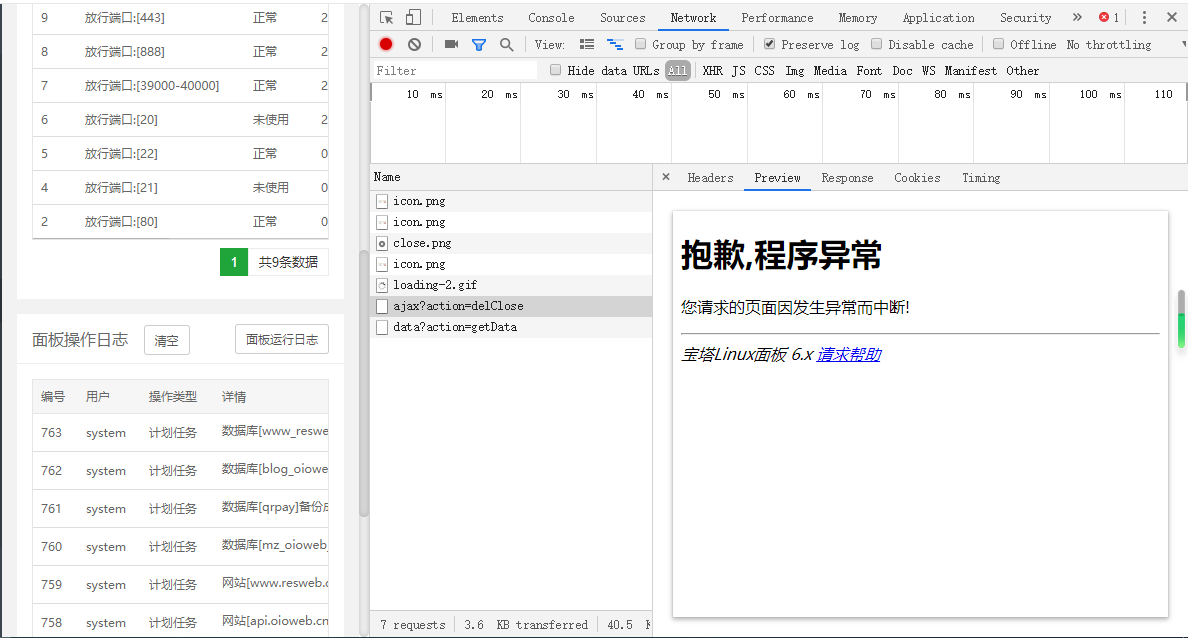The width and height of the screenshot is (1188, 638).
Task: Filter requests by JS
Action: 739,70
